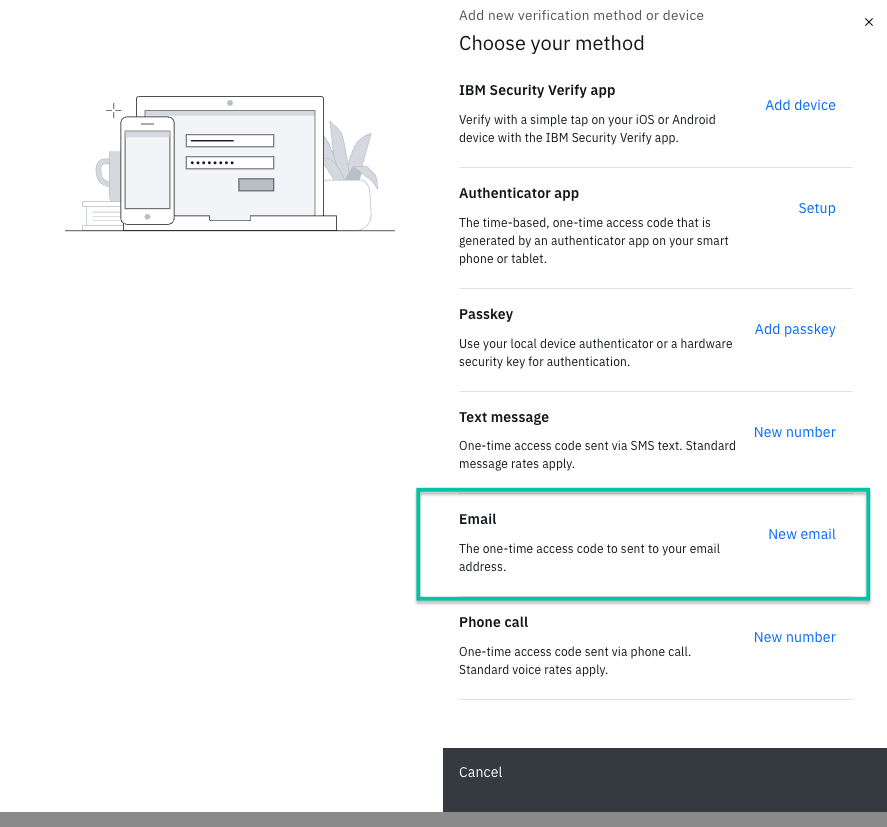Open Setup for Authenticator app
This screenshot has height=827, width=887.
pyautogui.click(x=816, y=208)
